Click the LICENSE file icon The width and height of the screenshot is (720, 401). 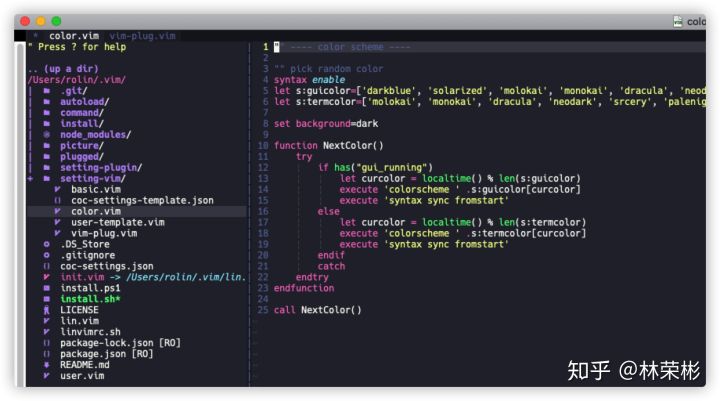point(47,310)
